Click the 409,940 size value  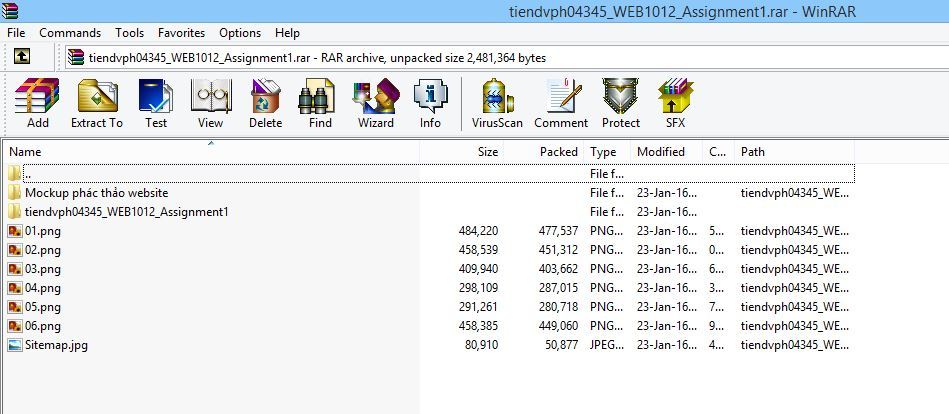[x=478, y=269]
